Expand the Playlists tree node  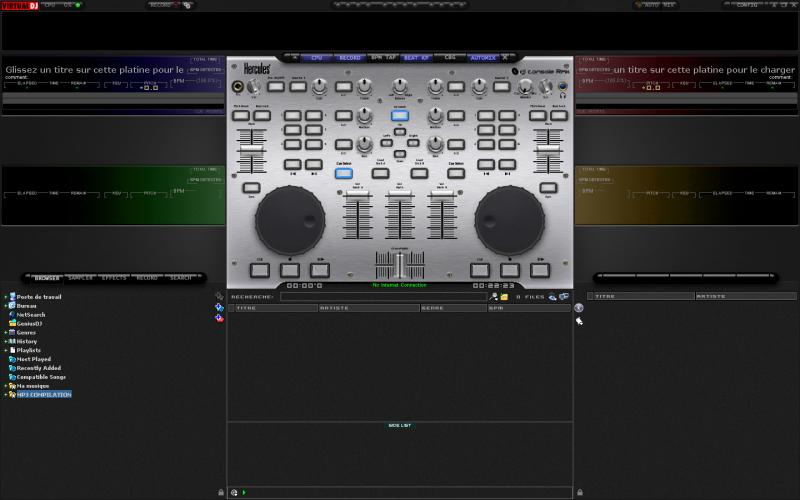5,350
